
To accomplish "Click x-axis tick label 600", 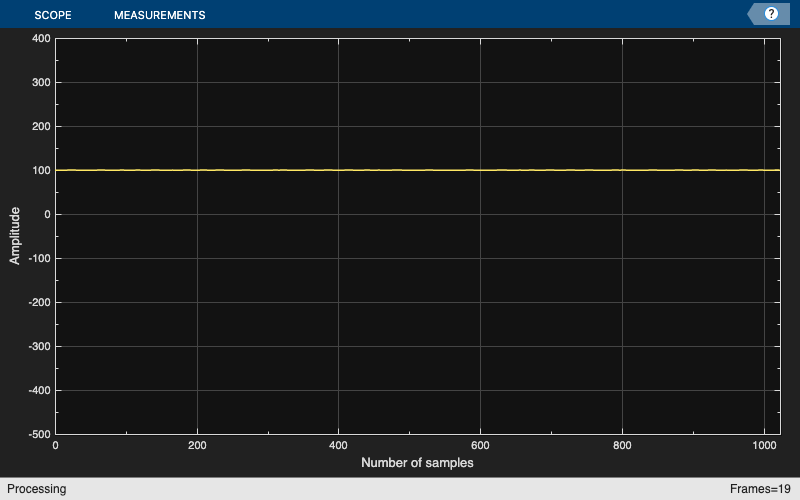I will (480, 445).
